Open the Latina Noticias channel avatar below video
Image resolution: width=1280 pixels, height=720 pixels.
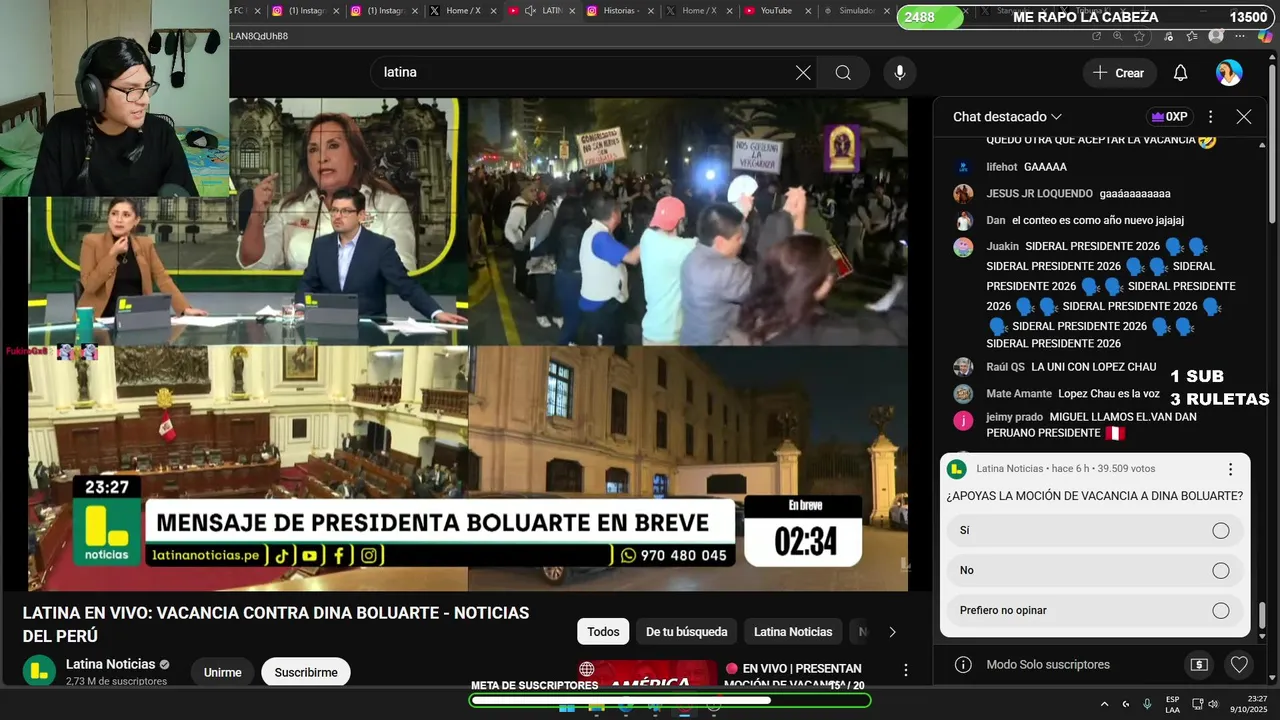(x=39, y=671)
